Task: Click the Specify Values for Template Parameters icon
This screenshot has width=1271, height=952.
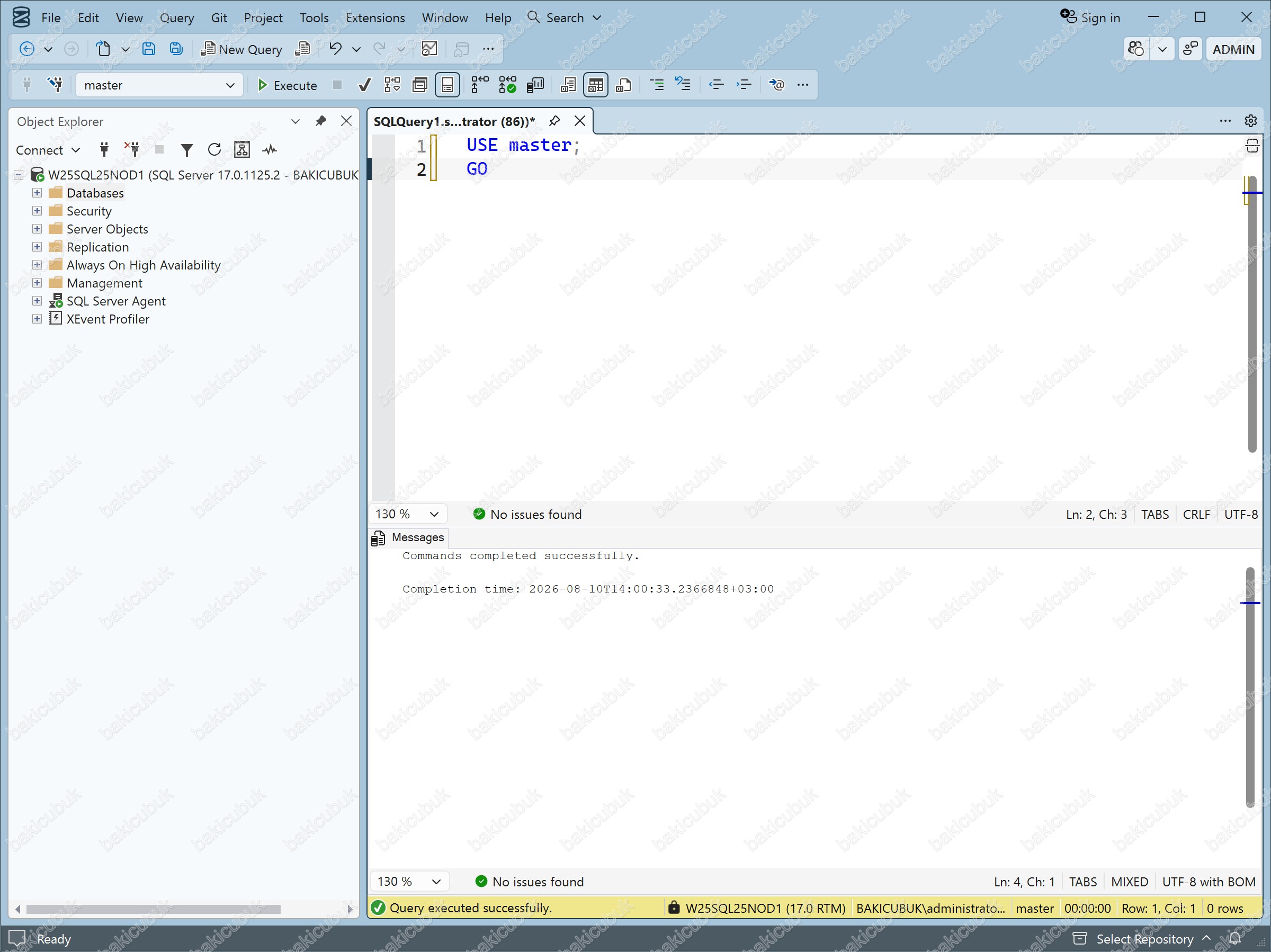Action: [777, 85]
